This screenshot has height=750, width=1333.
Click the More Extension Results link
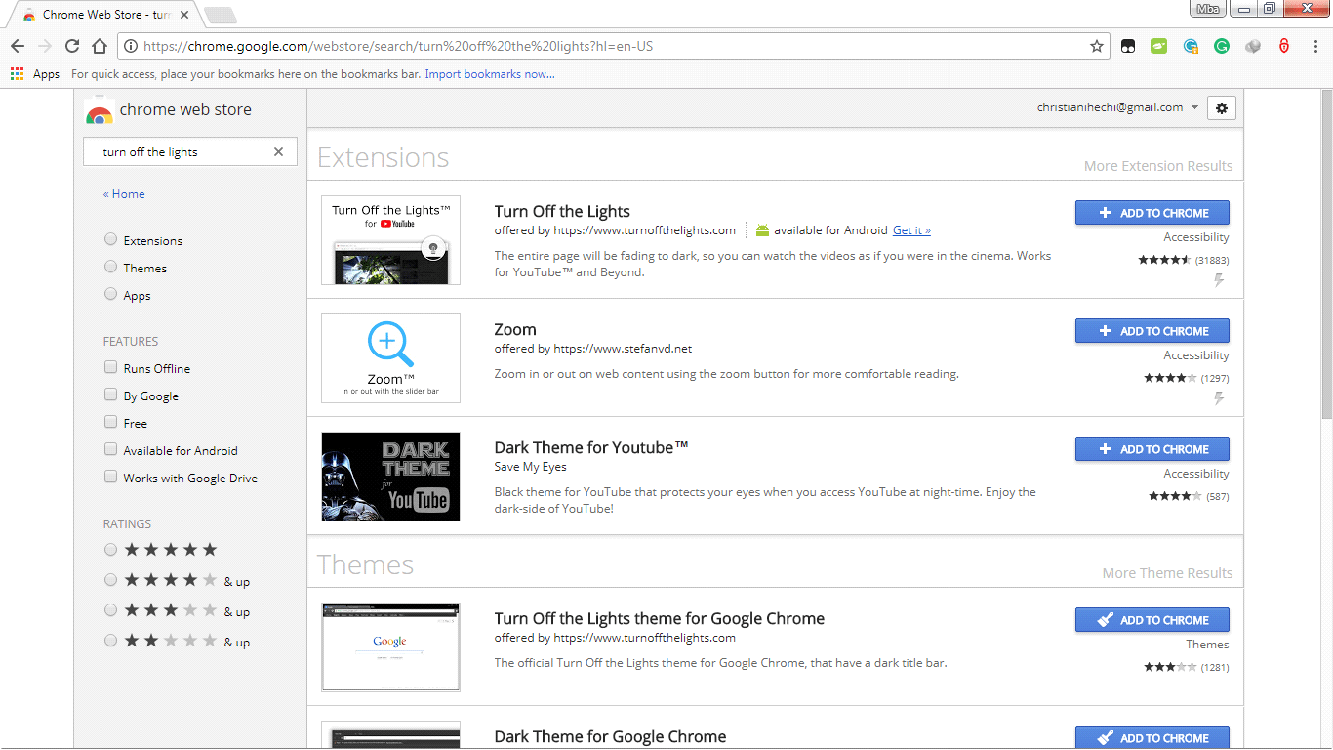[1158, 165]
